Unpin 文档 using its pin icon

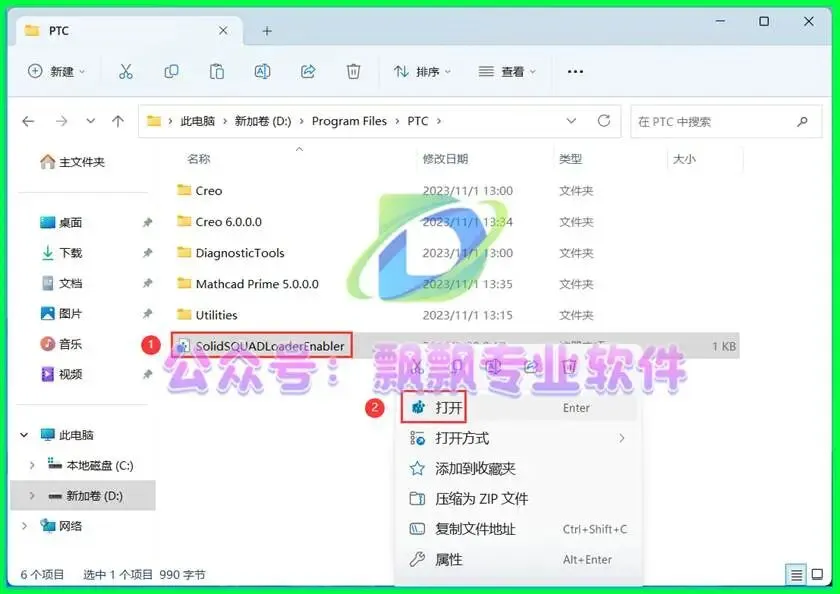click(x=147, y=283)
